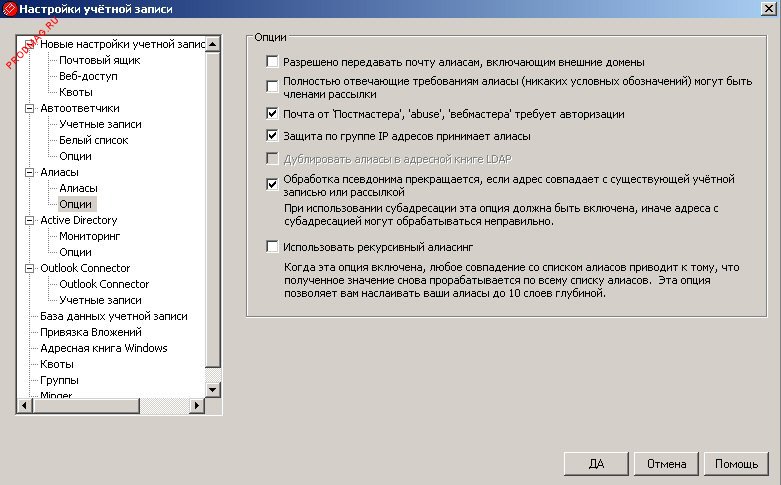
Task: Close the account settings dialog window
Action: tap(767, 9)
